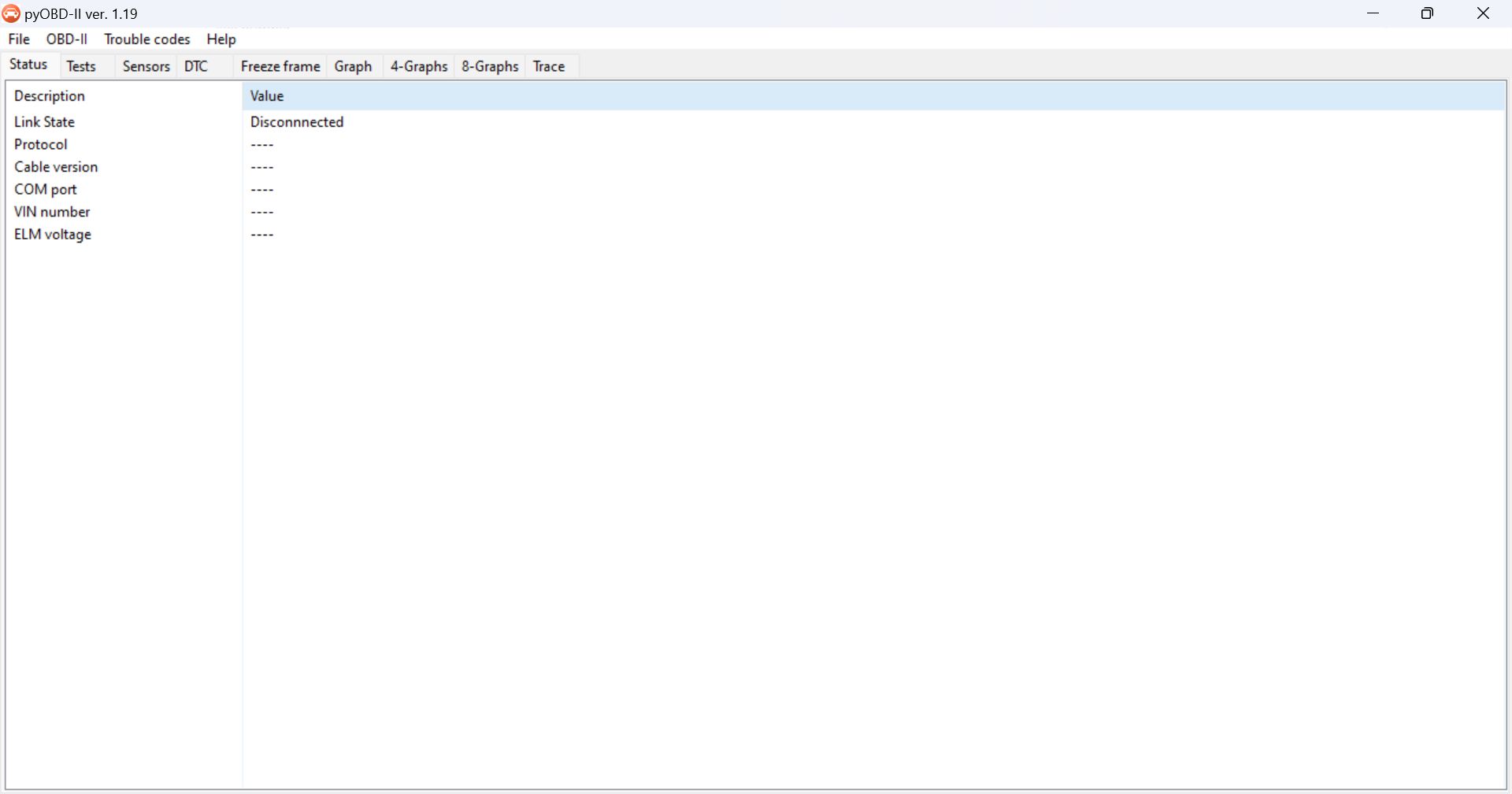Open the OBD-II menu

[67, 39]
